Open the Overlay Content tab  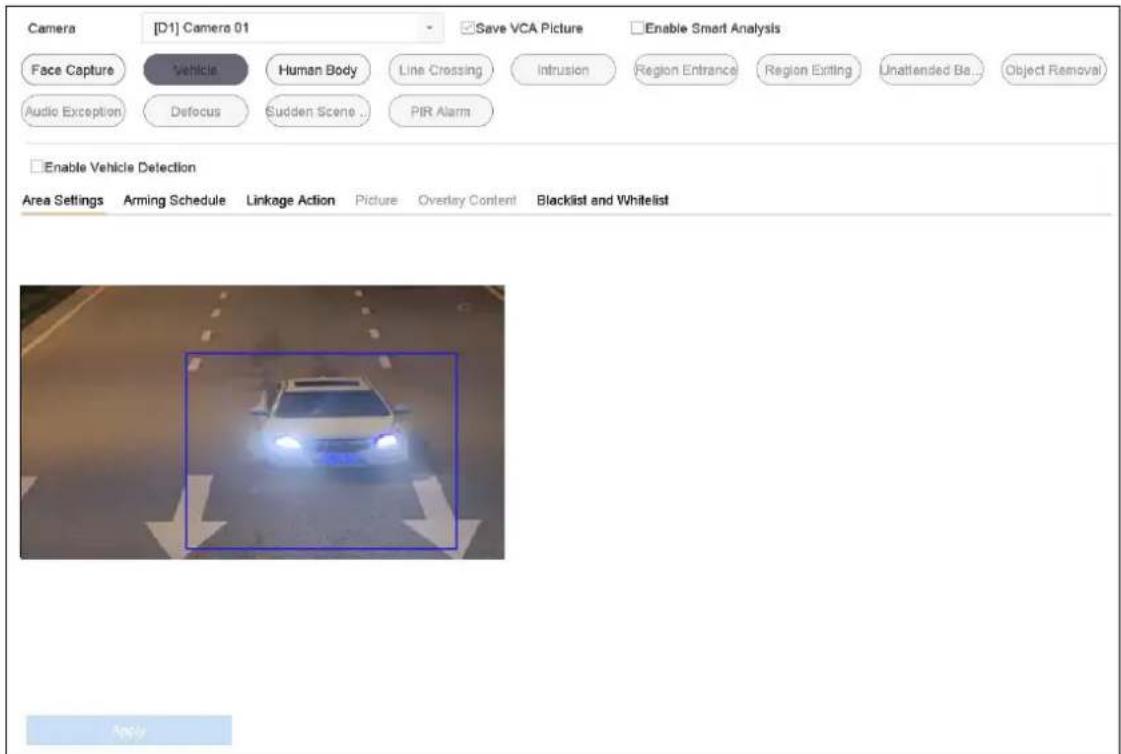[x=467, y=201]
